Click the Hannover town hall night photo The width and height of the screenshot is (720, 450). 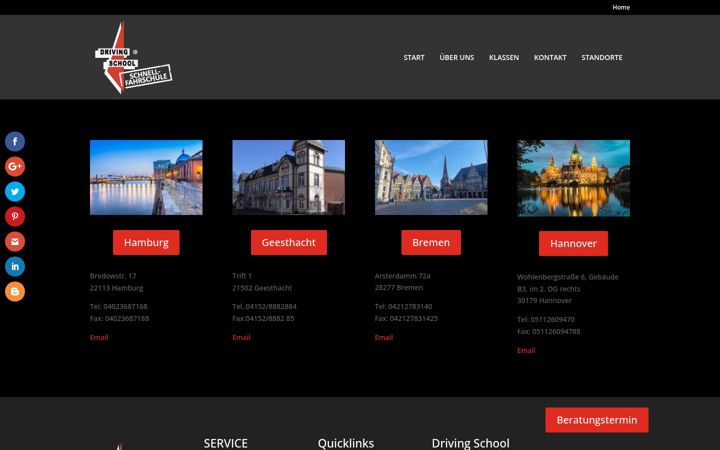[x=573, y=178]
